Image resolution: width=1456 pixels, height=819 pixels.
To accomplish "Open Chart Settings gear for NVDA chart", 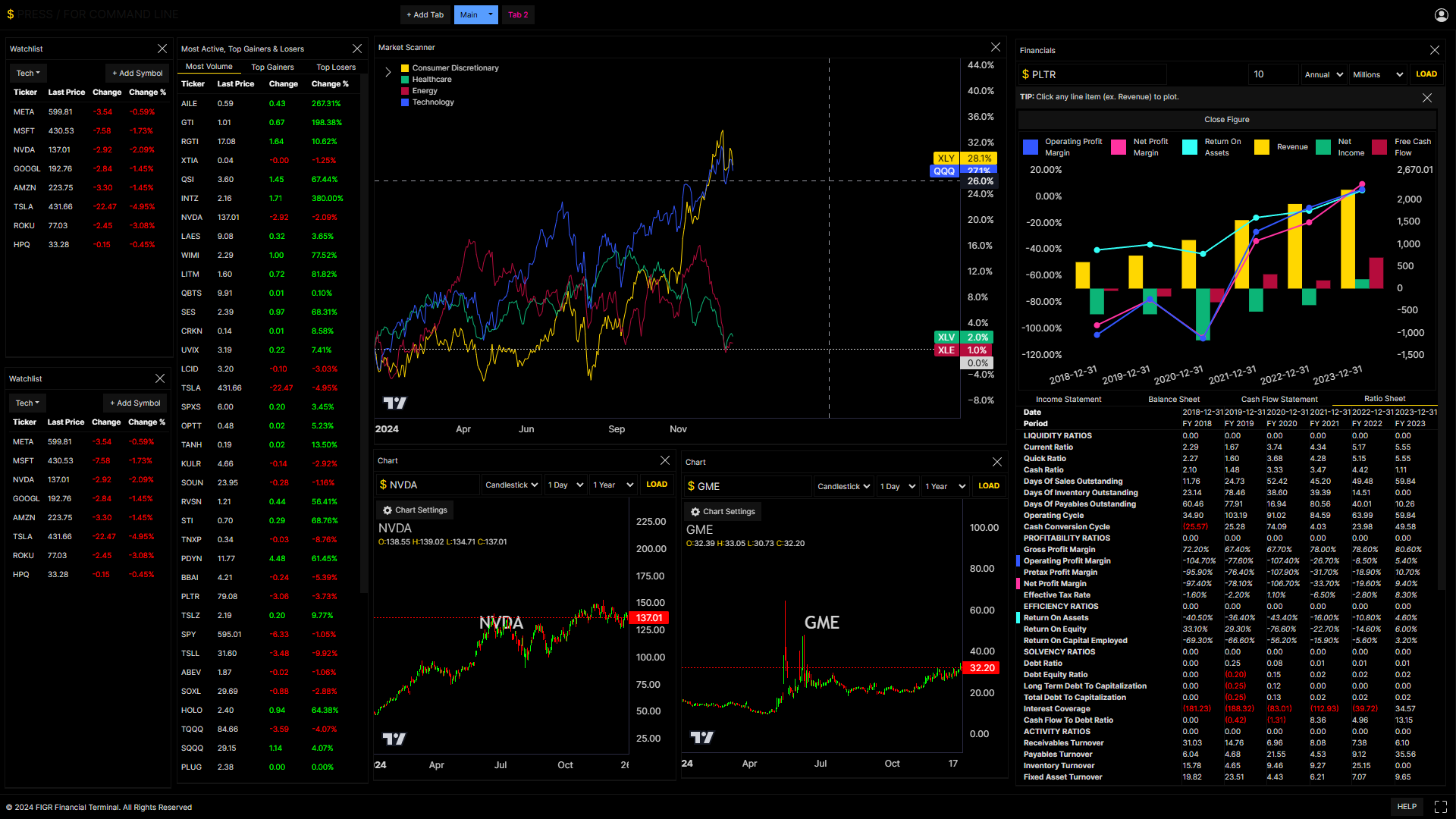I will (x=415, y=510).
